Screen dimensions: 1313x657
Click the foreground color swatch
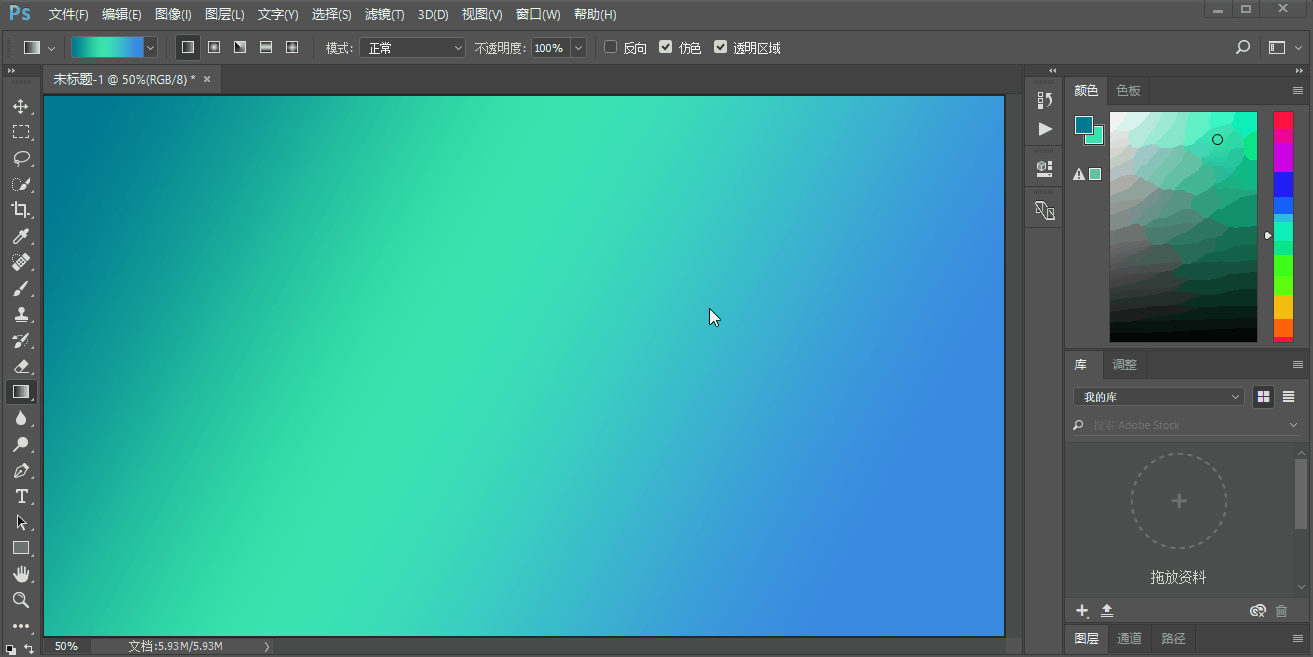[1084, 125]
